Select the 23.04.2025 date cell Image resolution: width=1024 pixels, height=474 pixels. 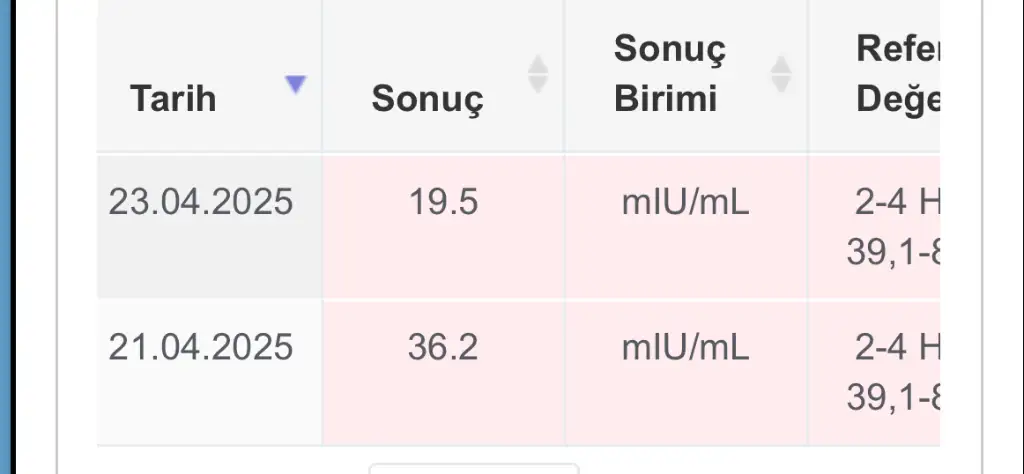coord(200,203)
